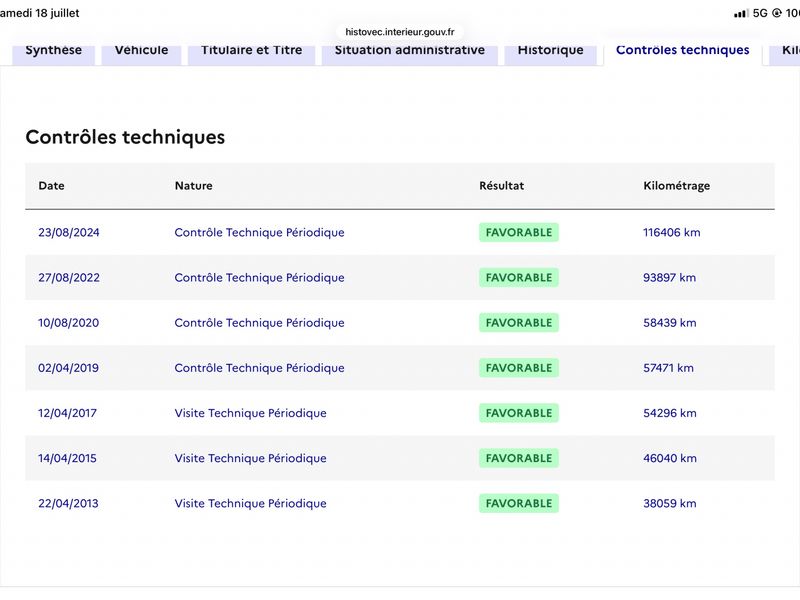Select the date 10/08/2020

click(x=68, y=323)
